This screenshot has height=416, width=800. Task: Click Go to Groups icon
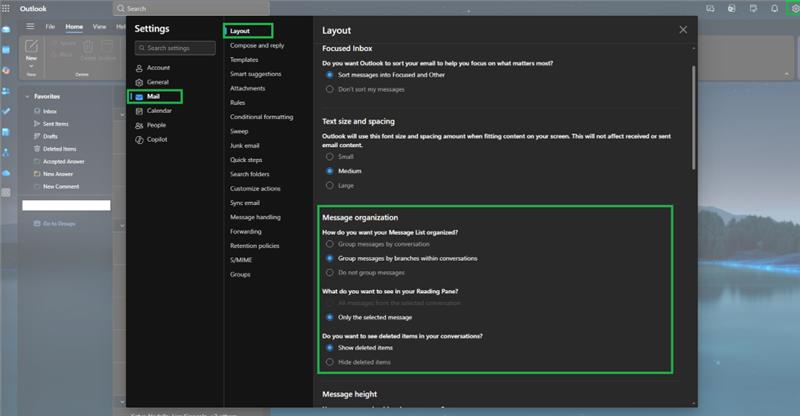pos(37,224)
